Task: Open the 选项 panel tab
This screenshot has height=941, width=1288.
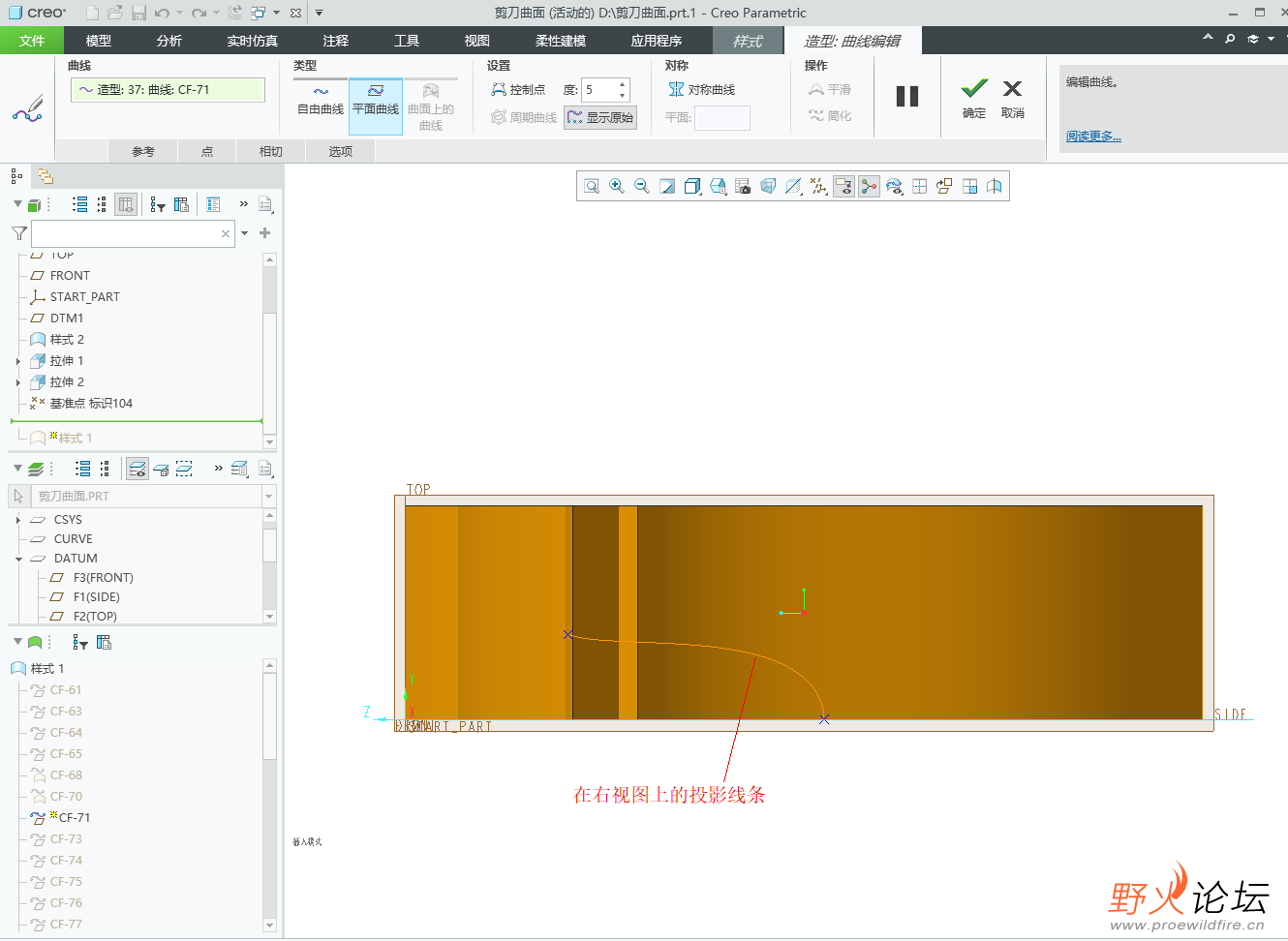Action: (341, 152)
